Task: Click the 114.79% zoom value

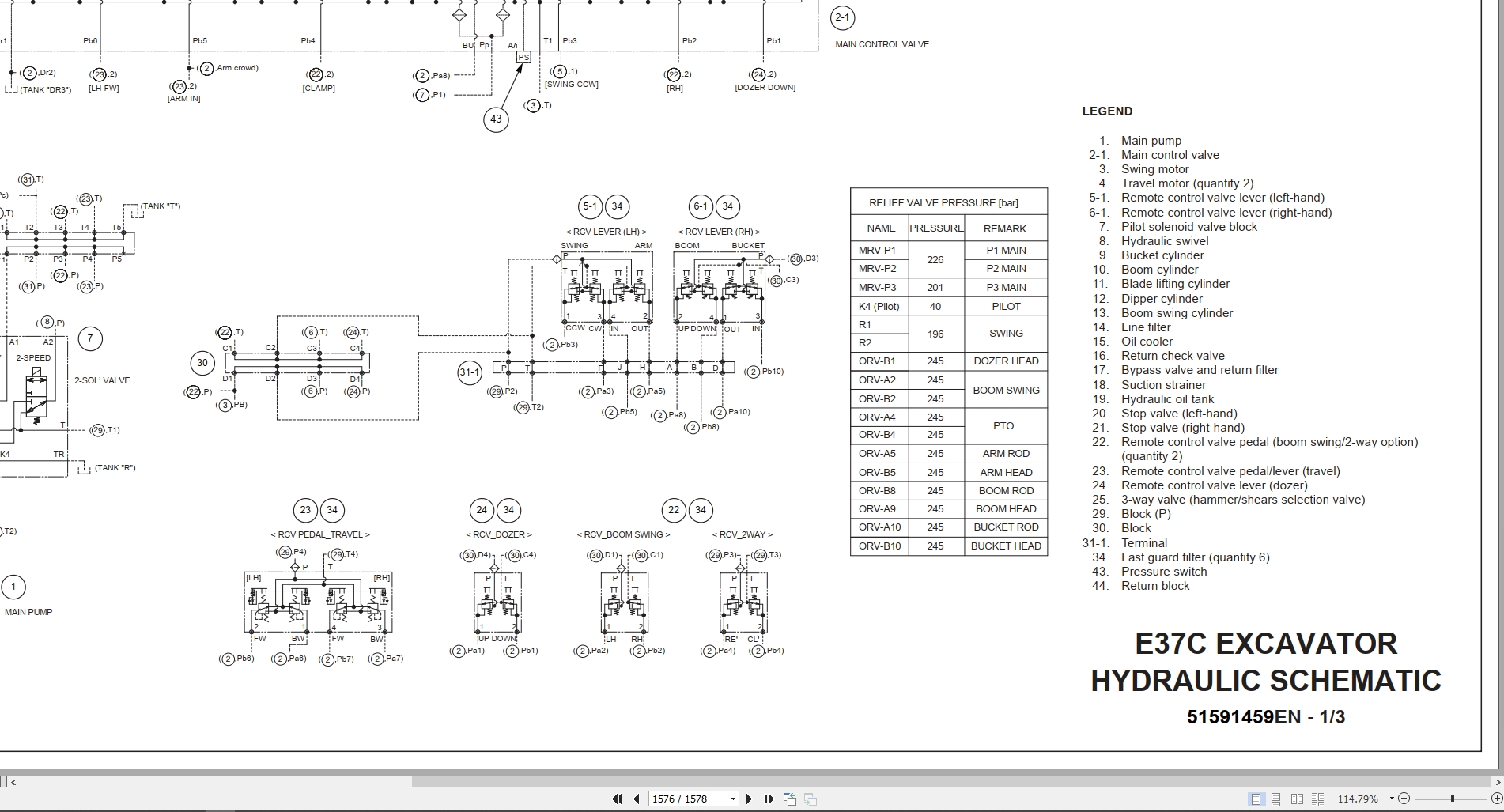Action: coord(1358,799)
